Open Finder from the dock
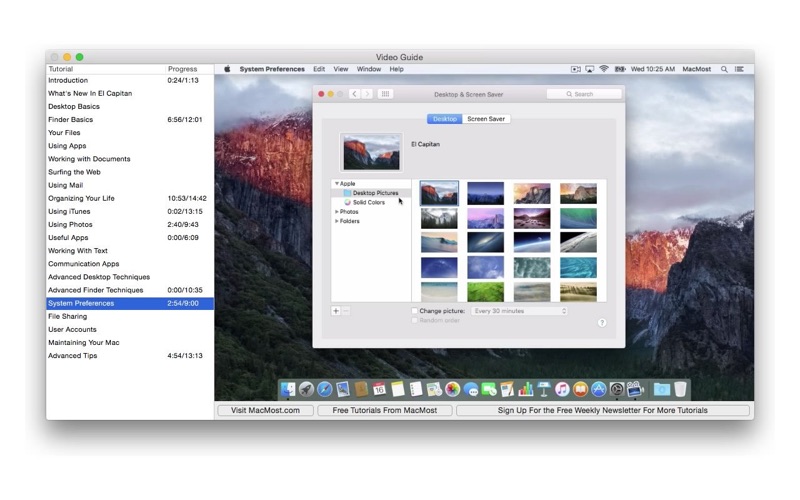800x500 pixels. [x=288, y=389]
